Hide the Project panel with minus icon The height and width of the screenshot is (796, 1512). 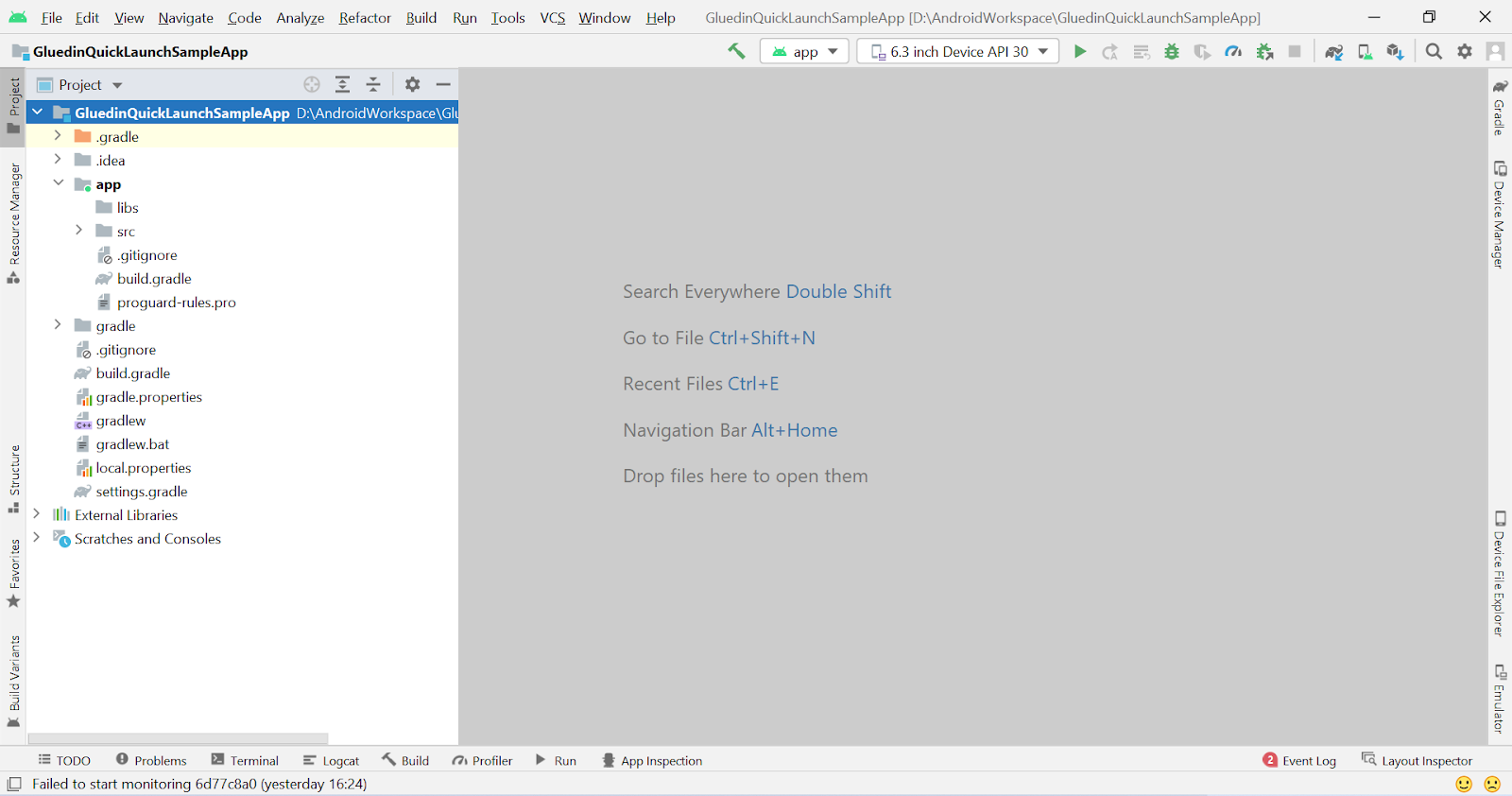[443, 84]
